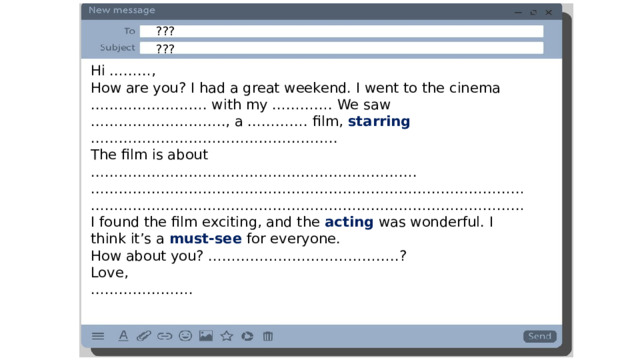Open the hamburger menu icon
640x360 pixels.
(98, 336)
